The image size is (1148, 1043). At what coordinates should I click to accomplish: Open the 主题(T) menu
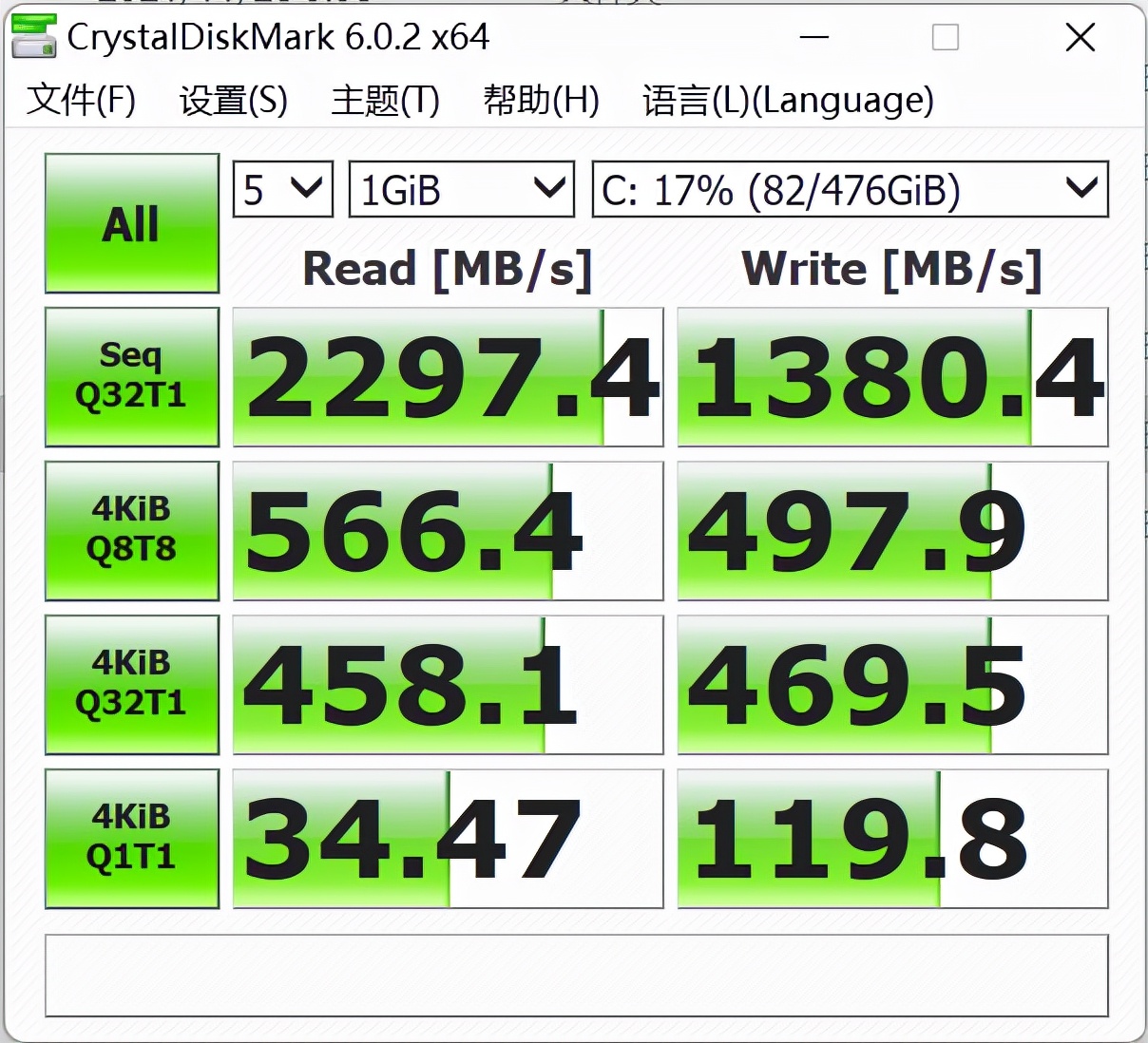point(385,100)
